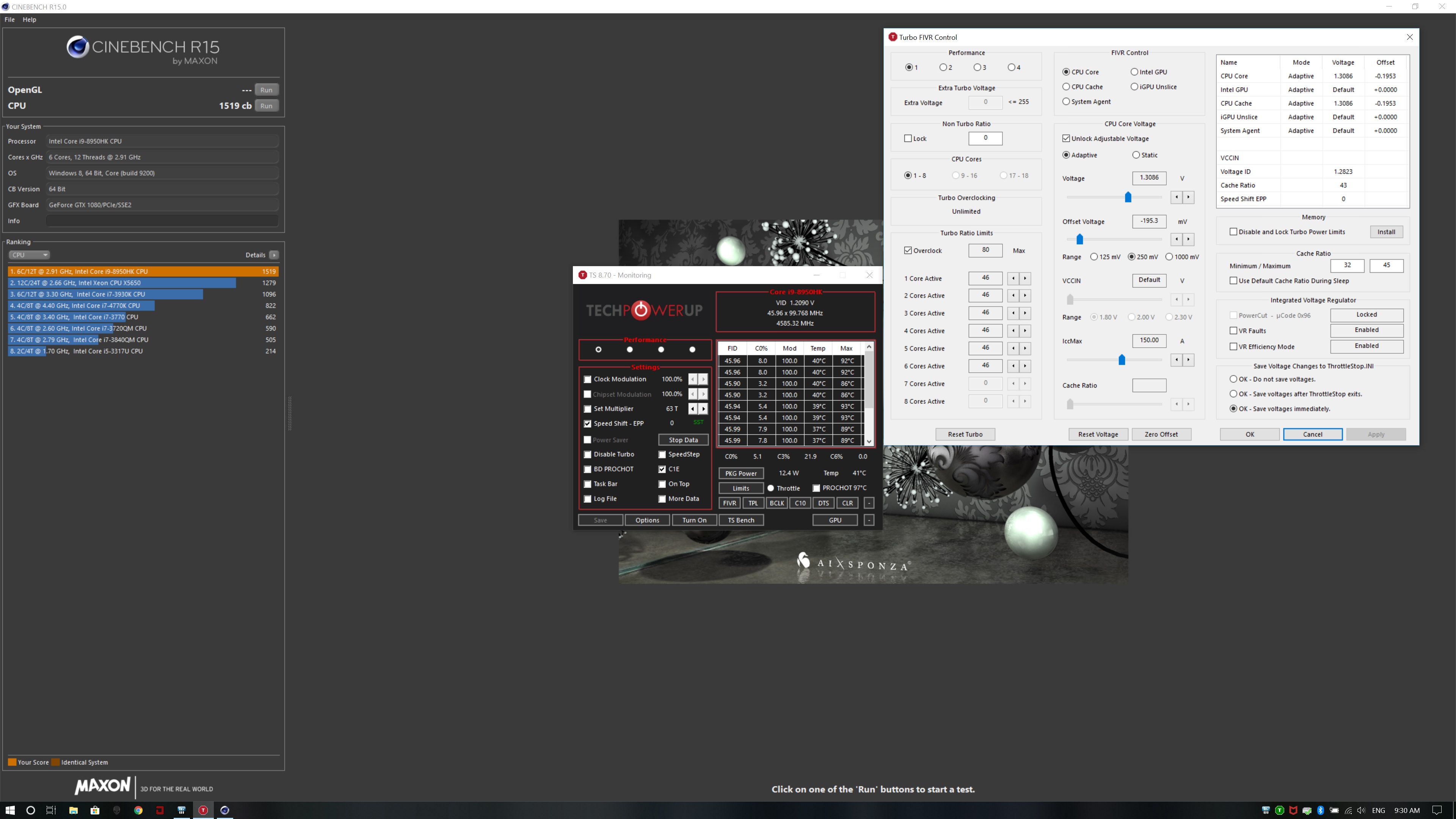This screenshot has width=1456, height=819.
Task: Enable BD PROCHOT checkbox in ThrottleStop
Action: pos(587,469)
